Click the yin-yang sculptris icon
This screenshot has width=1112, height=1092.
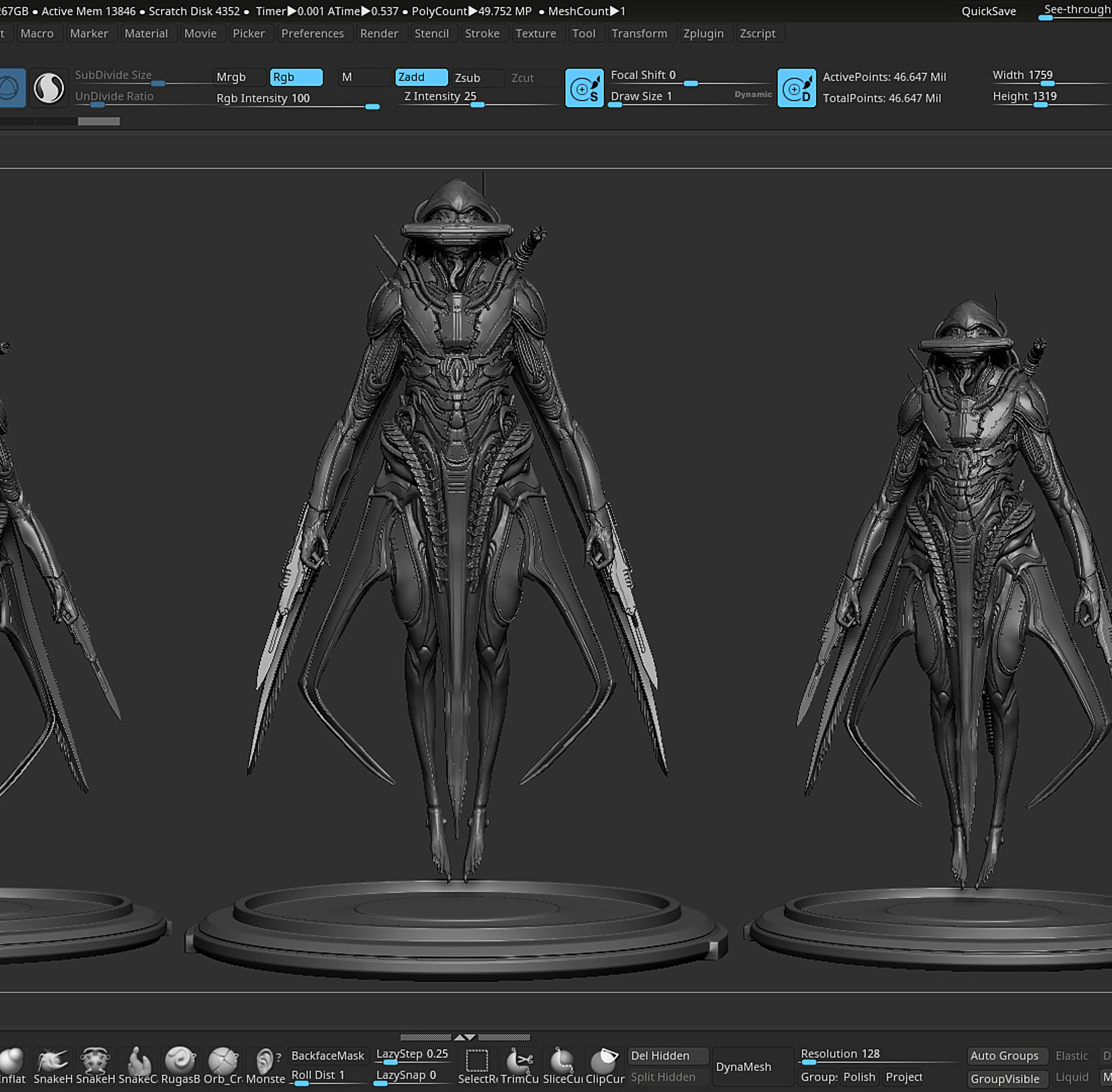[x=49, y=88]
